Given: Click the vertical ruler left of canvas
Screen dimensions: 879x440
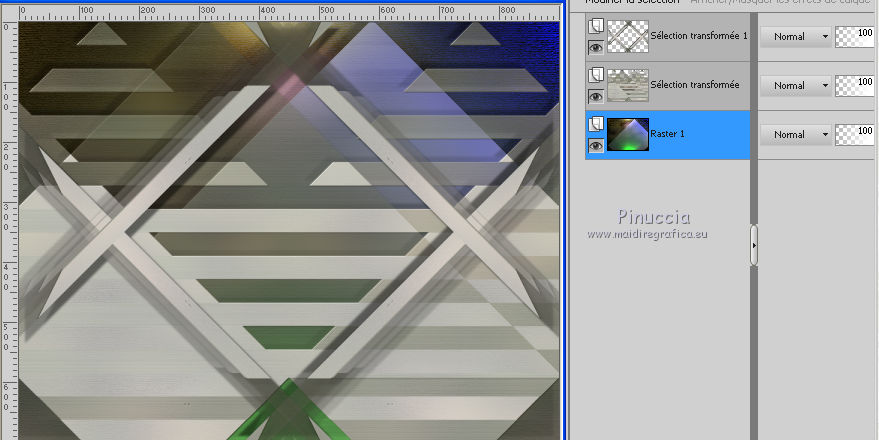Looking at the screenshot, I should (x=10, y=230).
